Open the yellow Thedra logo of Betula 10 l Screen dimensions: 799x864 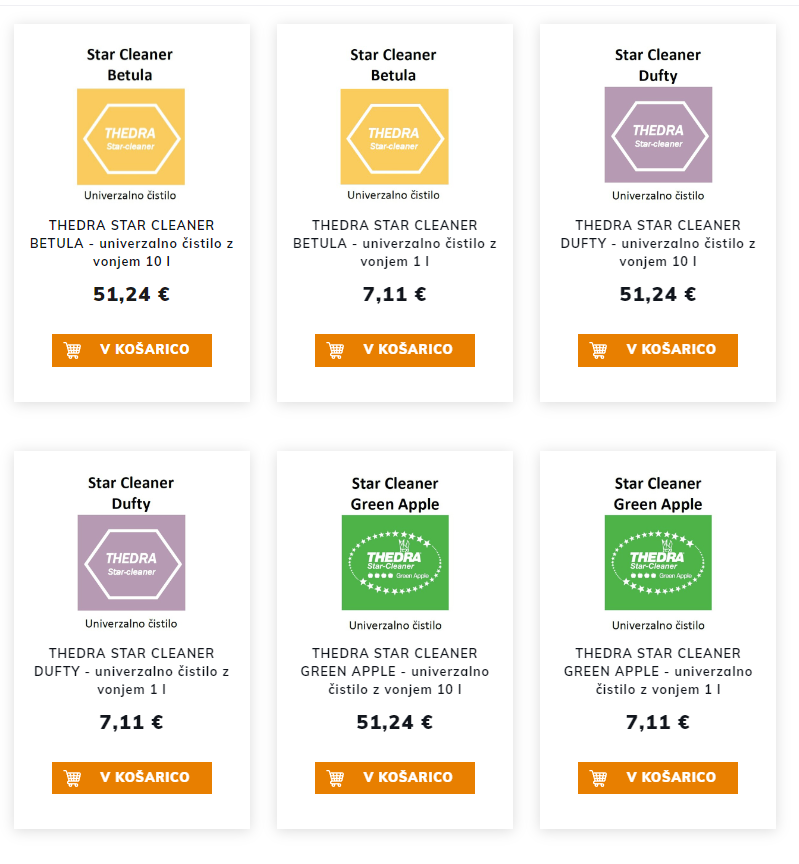coord(131,137)
